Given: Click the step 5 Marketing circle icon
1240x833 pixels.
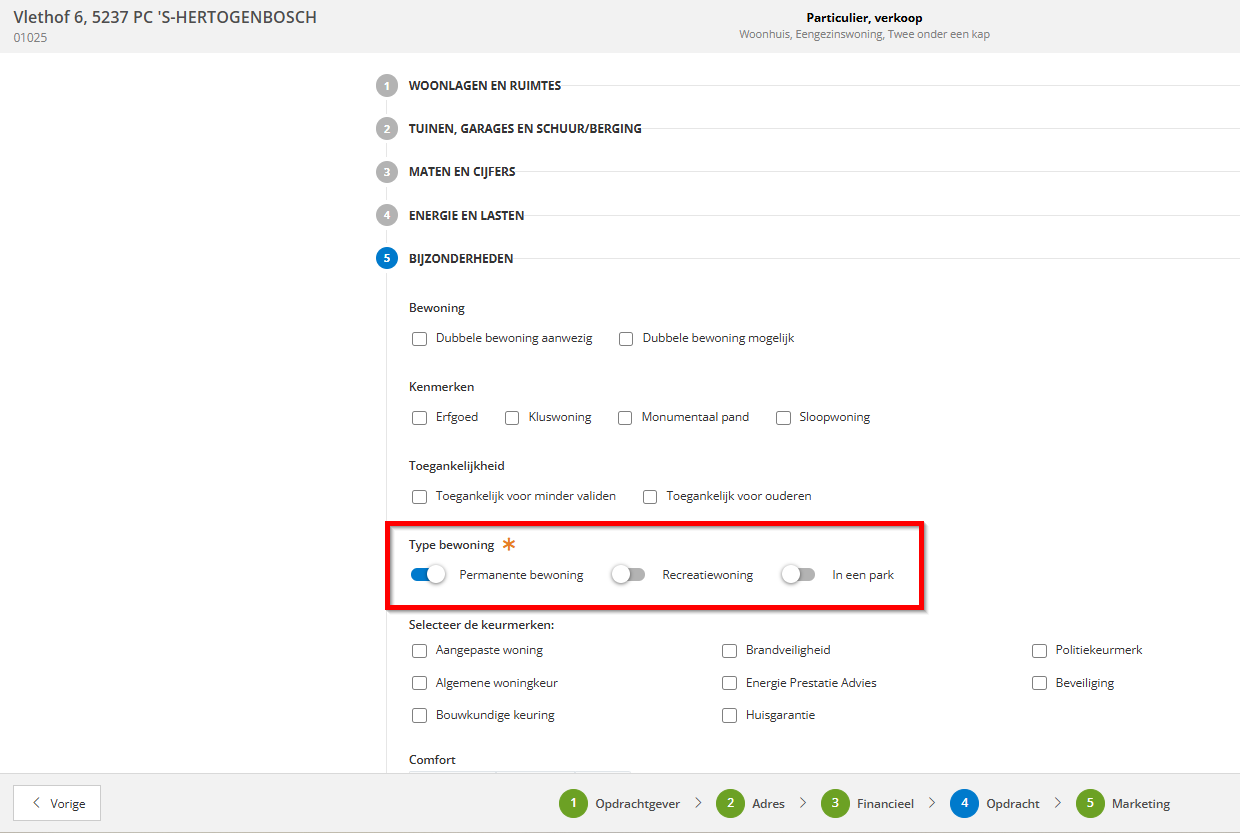Looking at the screenshot, I should tap(1090, 803).
